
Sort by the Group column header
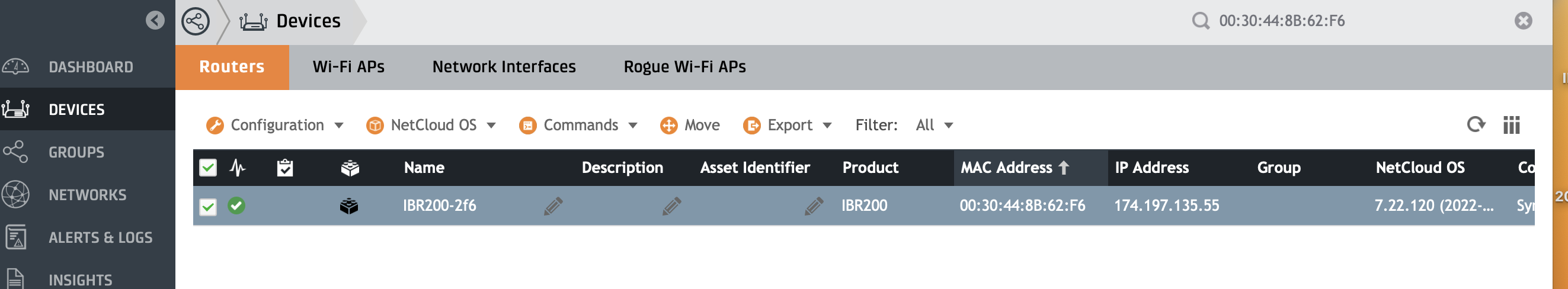click(x=1279, y=168)
